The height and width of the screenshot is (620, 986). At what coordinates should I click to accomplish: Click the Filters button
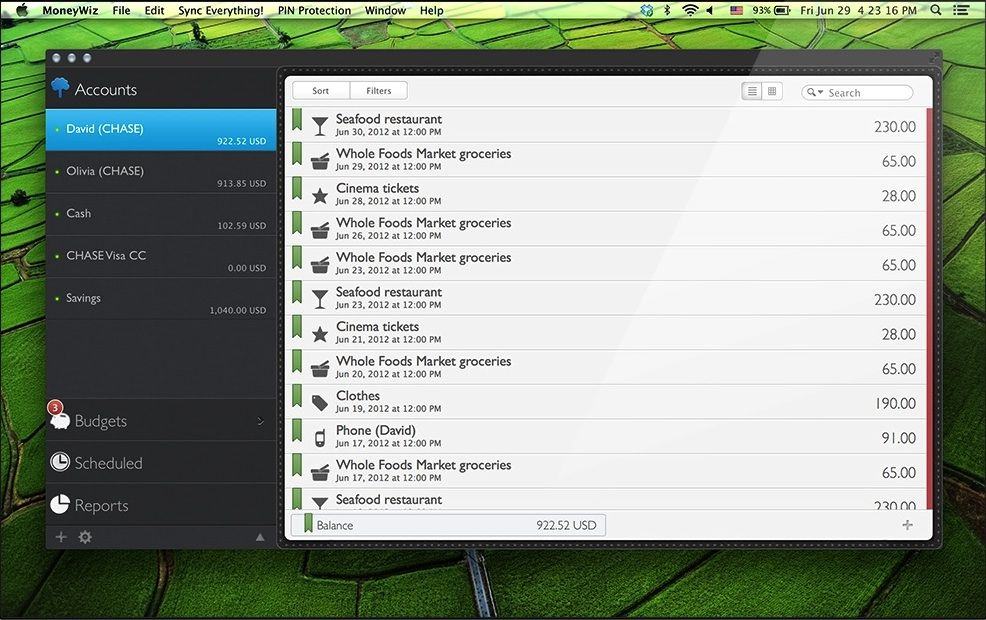pyautogui.click(x=379, y=91)
